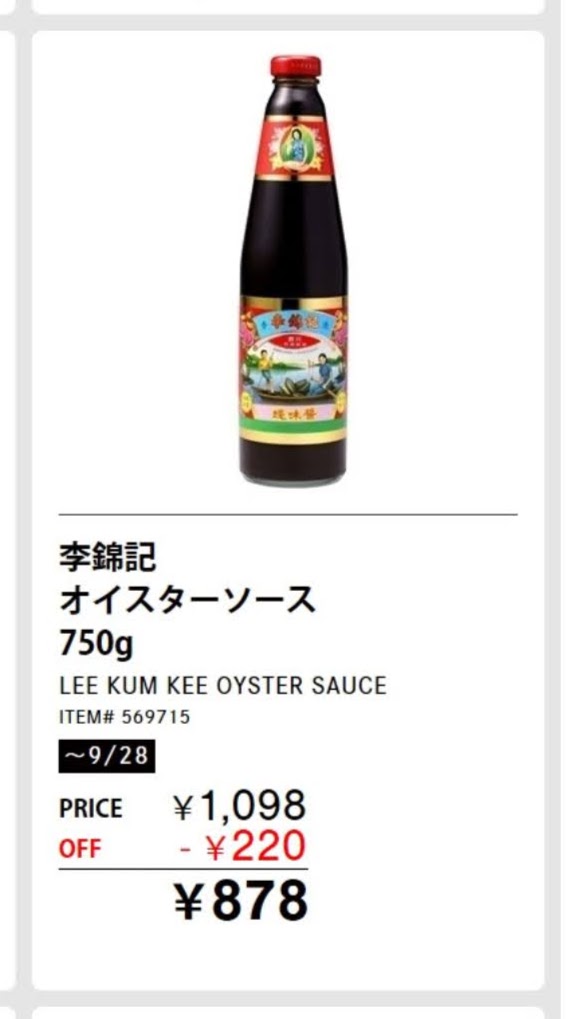Click the dark sauce bottle body above the label
This screenshot has width=581, height=1019.
point(294,238)
